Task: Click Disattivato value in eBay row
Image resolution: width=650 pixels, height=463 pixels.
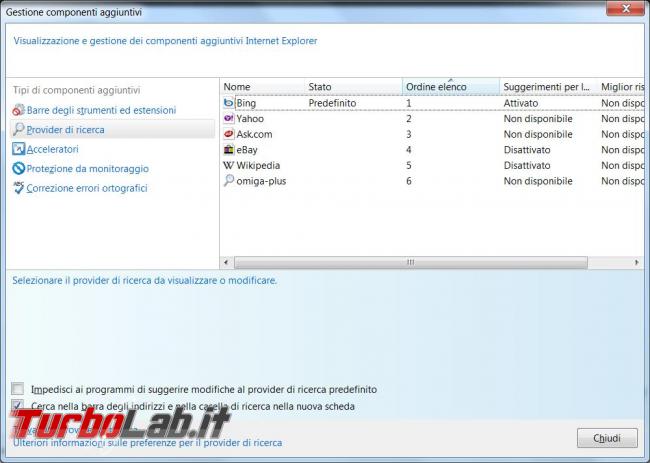Action: pos(527,150)
